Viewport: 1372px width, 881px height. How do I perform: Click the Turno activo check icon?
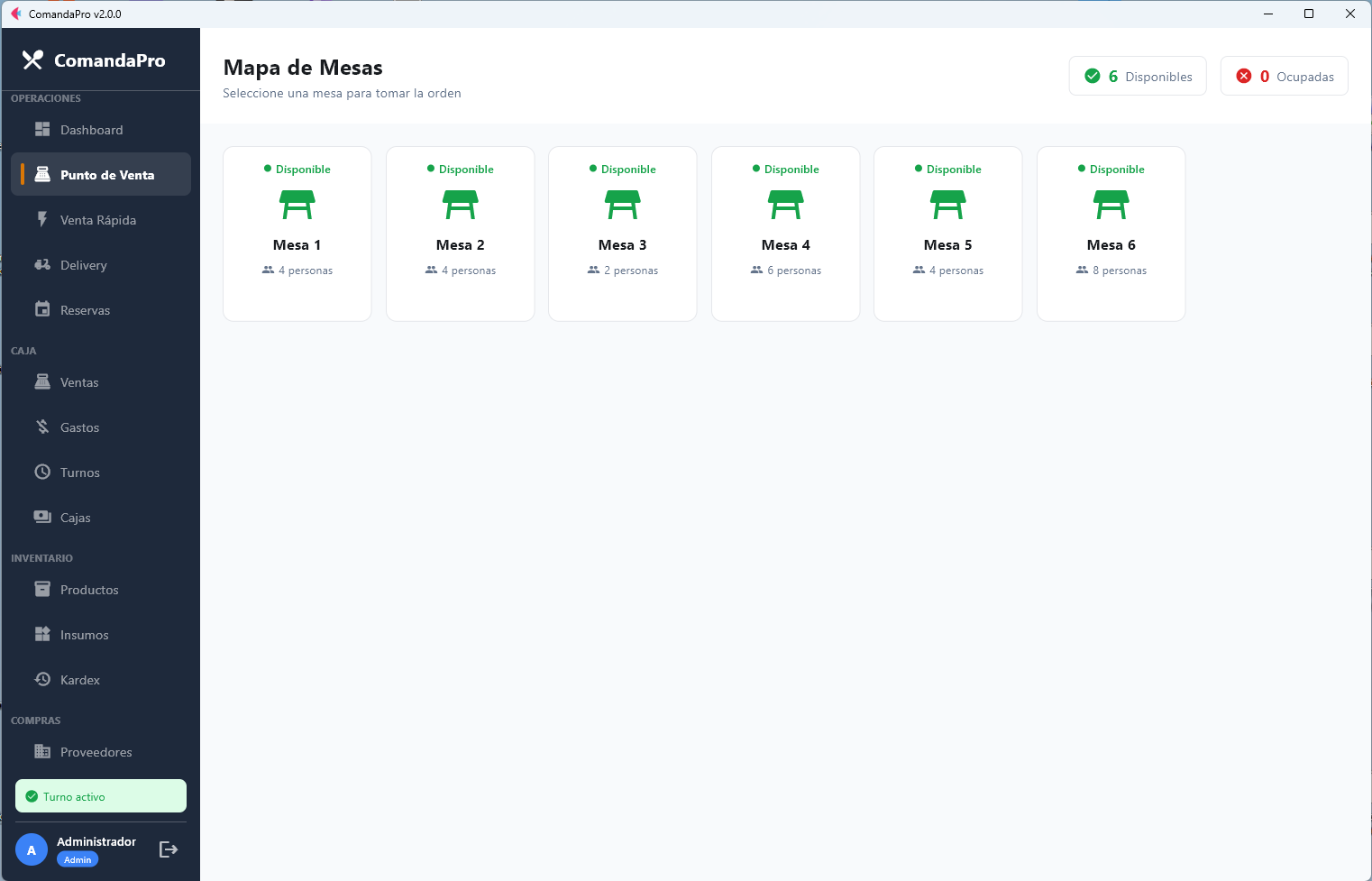click(x=32, y=796)
